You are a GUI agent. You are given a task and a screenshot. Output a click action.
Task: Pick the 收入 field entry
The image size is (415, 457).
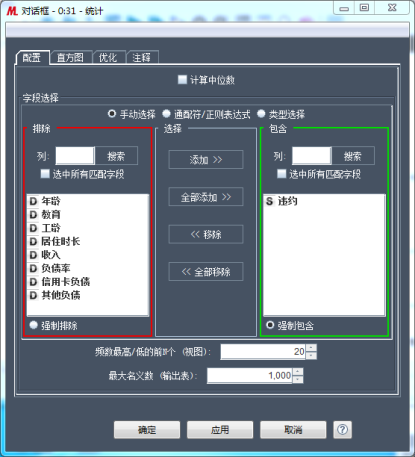tap(87, 255)
